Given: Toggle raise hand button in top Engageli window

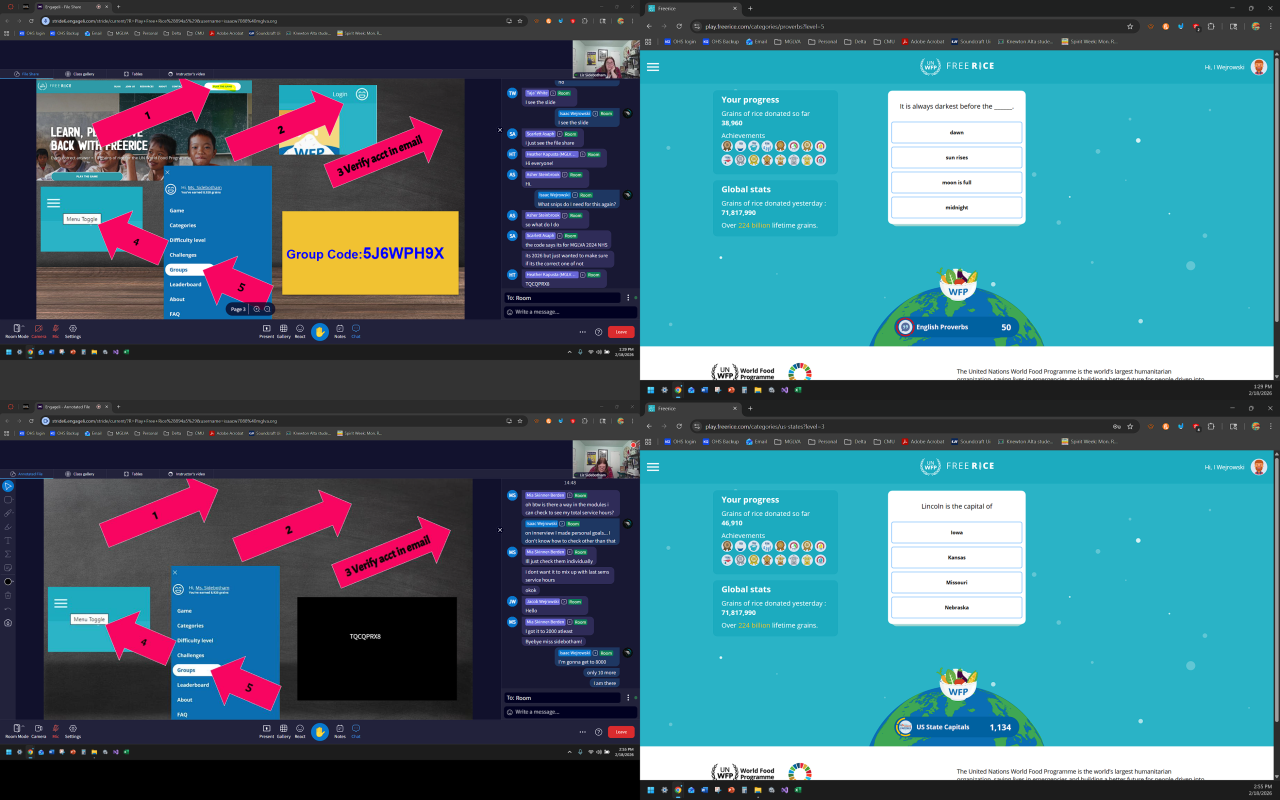Looking at the screenshot, I should [320, 331].
